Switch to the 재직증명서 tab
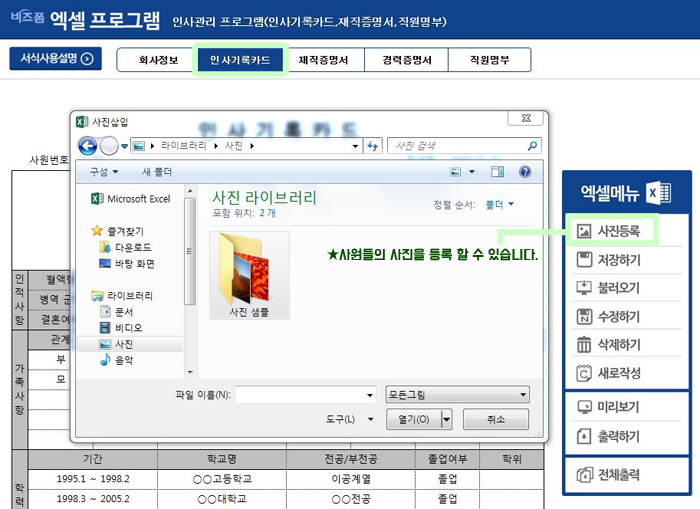700x509 pixels. pos(323,60)
